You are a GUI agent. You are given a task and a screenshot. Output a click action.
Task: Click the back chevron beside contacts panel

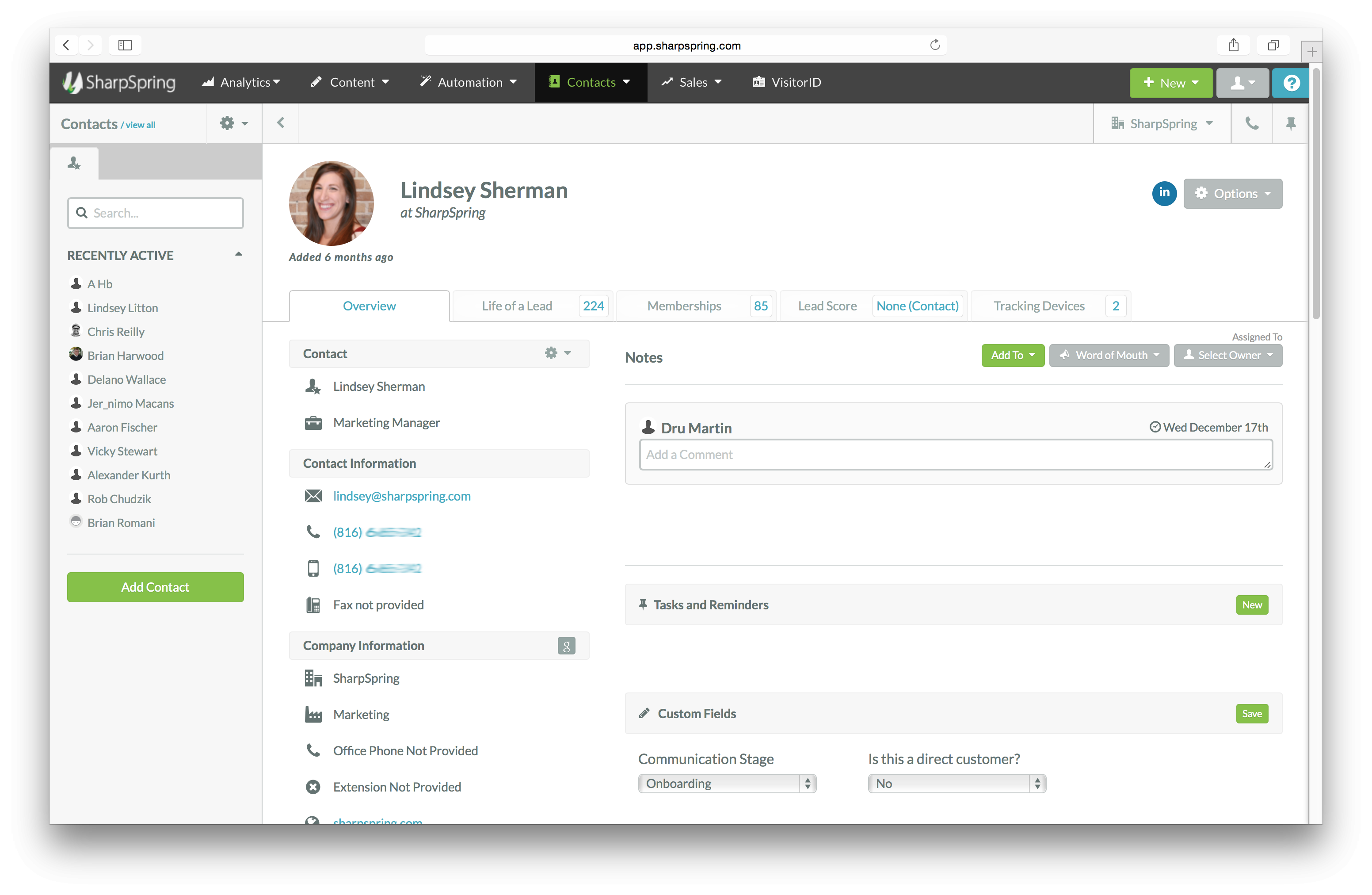(x=281, y=123)
